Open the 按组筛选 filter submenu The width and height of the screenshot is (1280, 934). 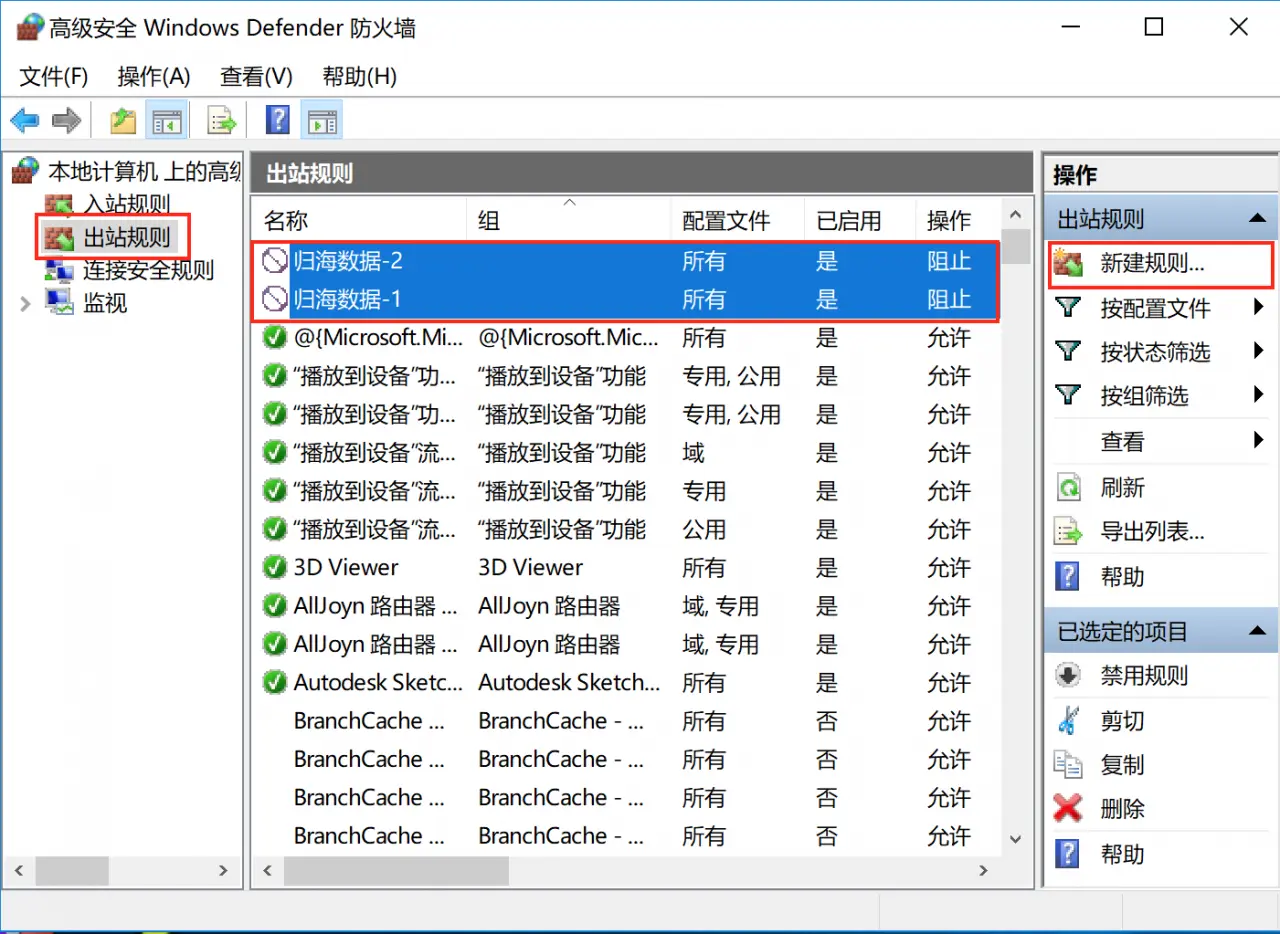1144,396
